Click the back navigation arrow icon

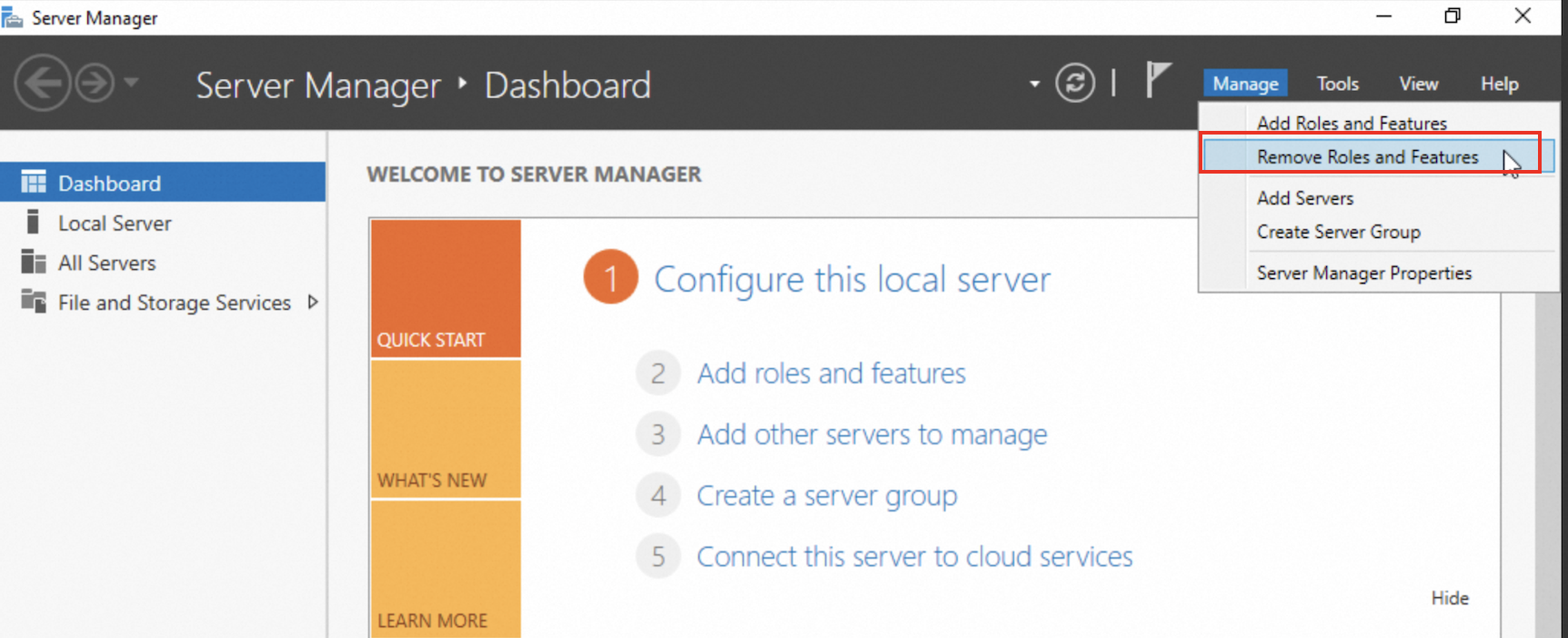pyautogui.click(x=42, y=84)
